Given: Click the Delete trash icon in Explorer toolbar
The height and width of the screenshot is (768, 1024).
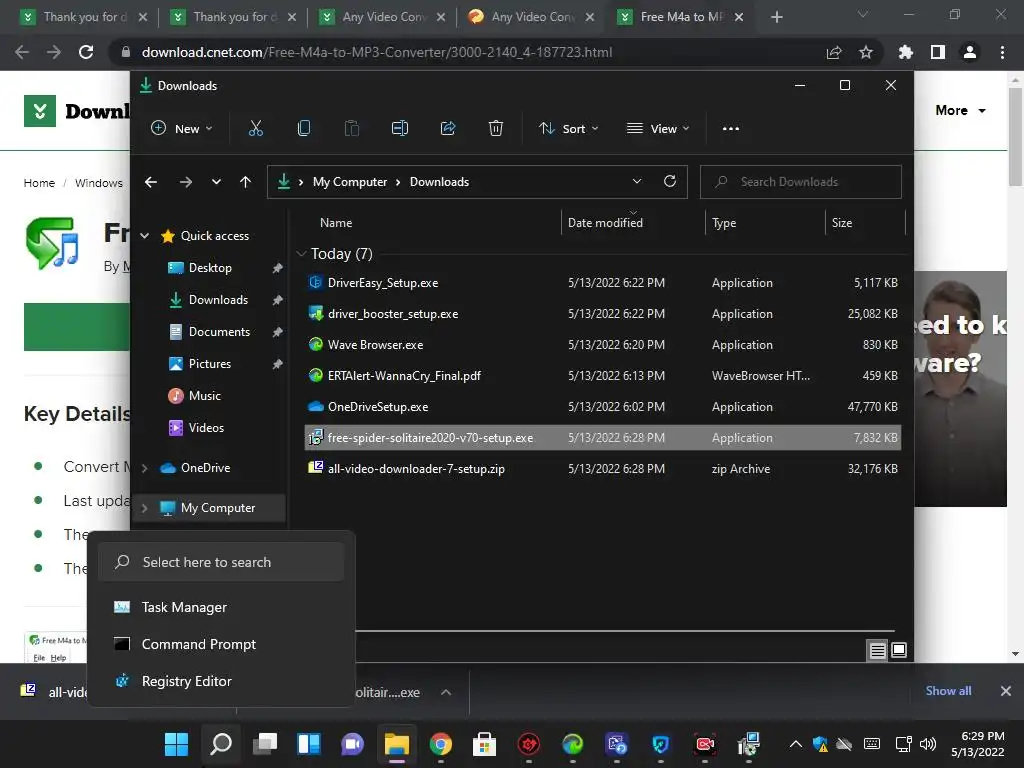Looking at the screenshot, I should [x=496, y=129].
